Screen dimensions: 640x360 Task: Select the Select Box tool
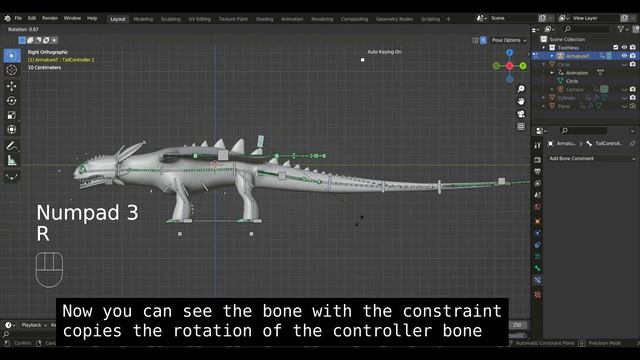(x=12, y=56)
